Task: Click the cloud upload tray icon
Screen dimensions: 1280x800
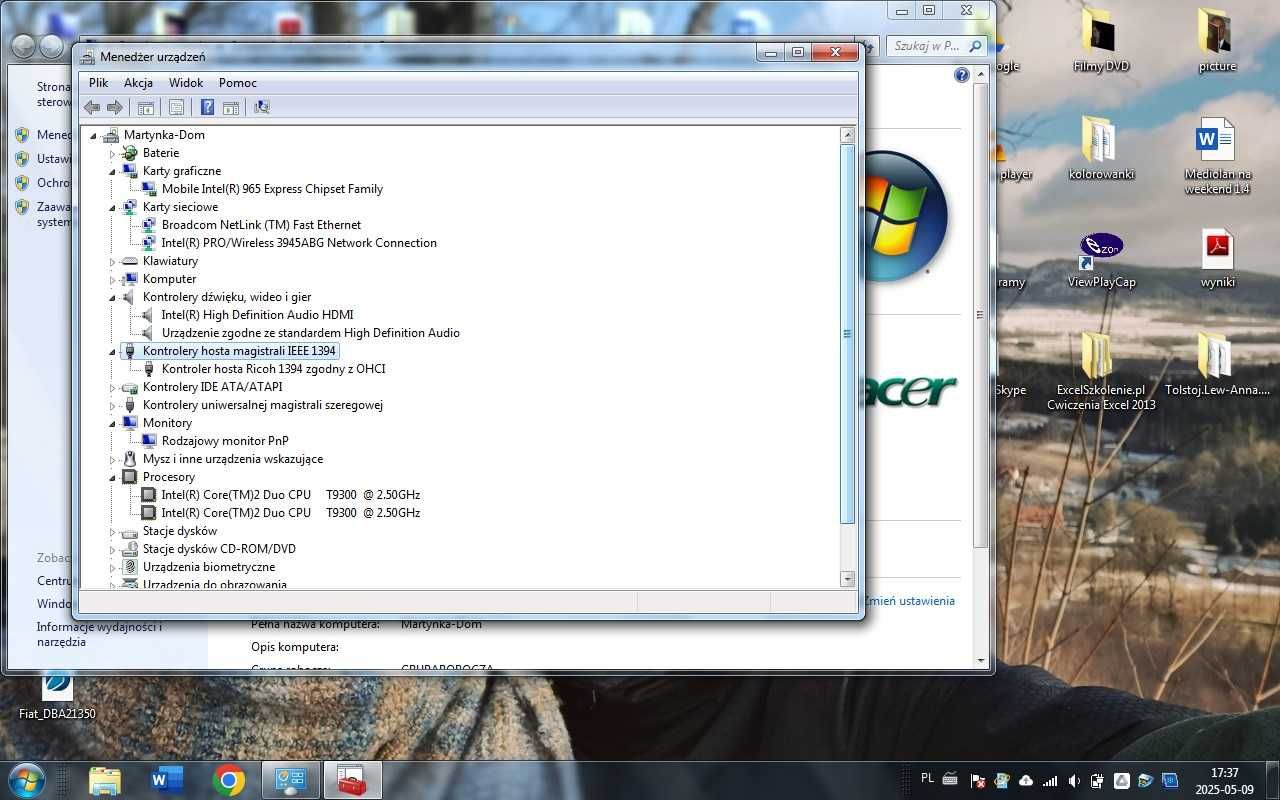Action: pos(1026,781)
